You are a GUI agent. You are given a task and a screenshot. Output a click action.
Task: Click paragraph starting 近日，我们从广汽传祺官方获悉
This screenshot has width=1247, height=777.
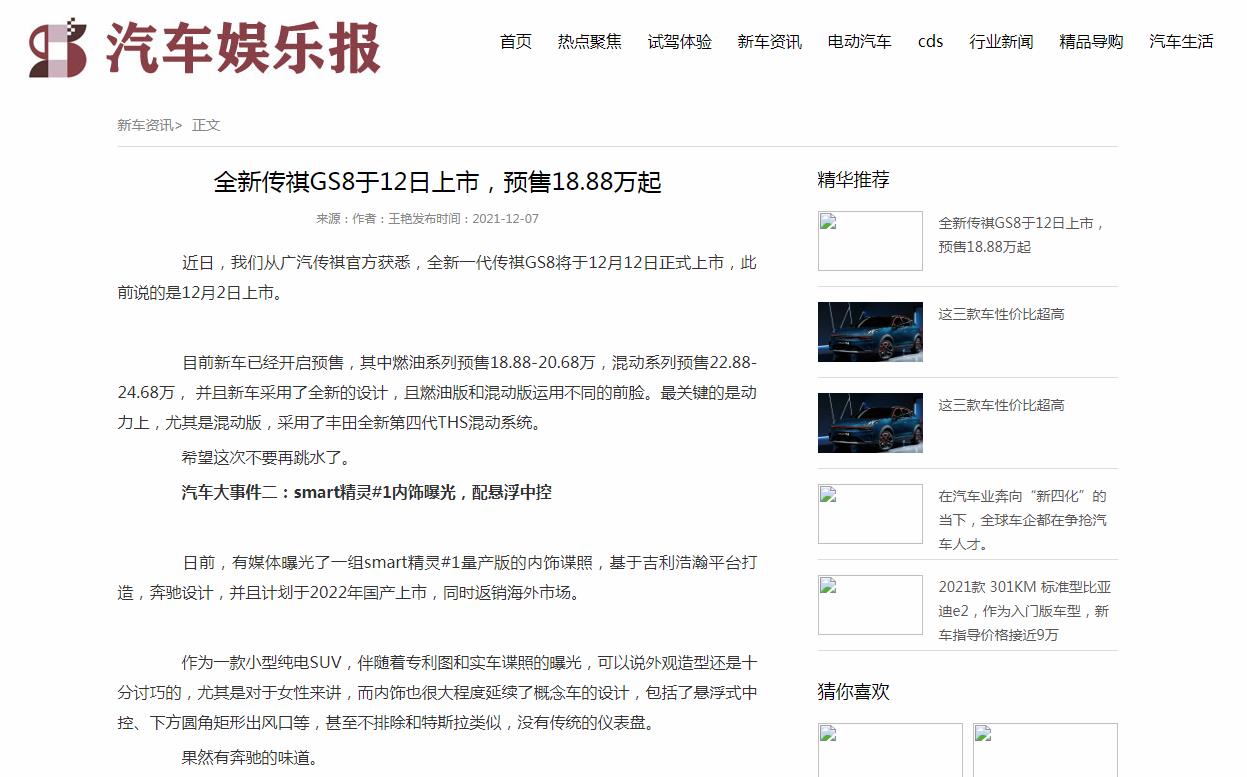pyautogui.click(x=437, y=278)
